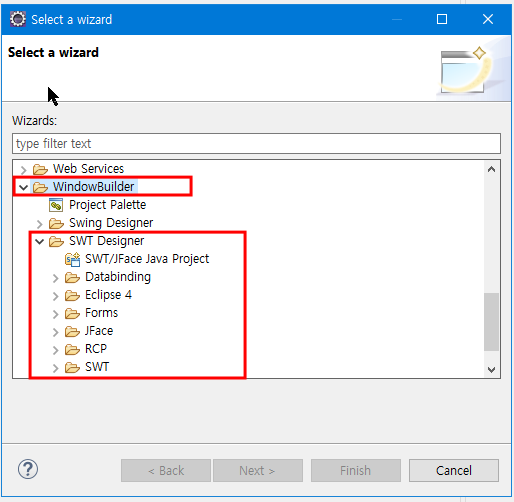Viewport: 514px width, 502px height.
Task: Select the Project Palette entry text
Action: (107, 205)
